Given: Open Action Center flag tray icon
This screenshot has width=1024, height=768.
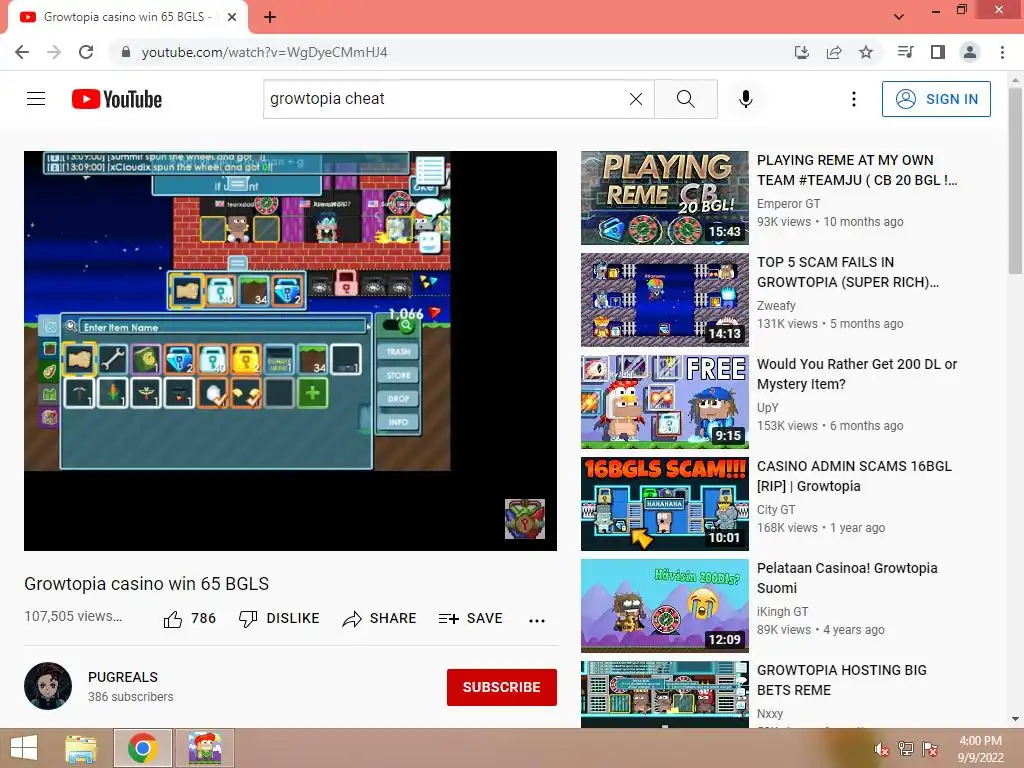Looking at the screenshot, I should [930, 748].
